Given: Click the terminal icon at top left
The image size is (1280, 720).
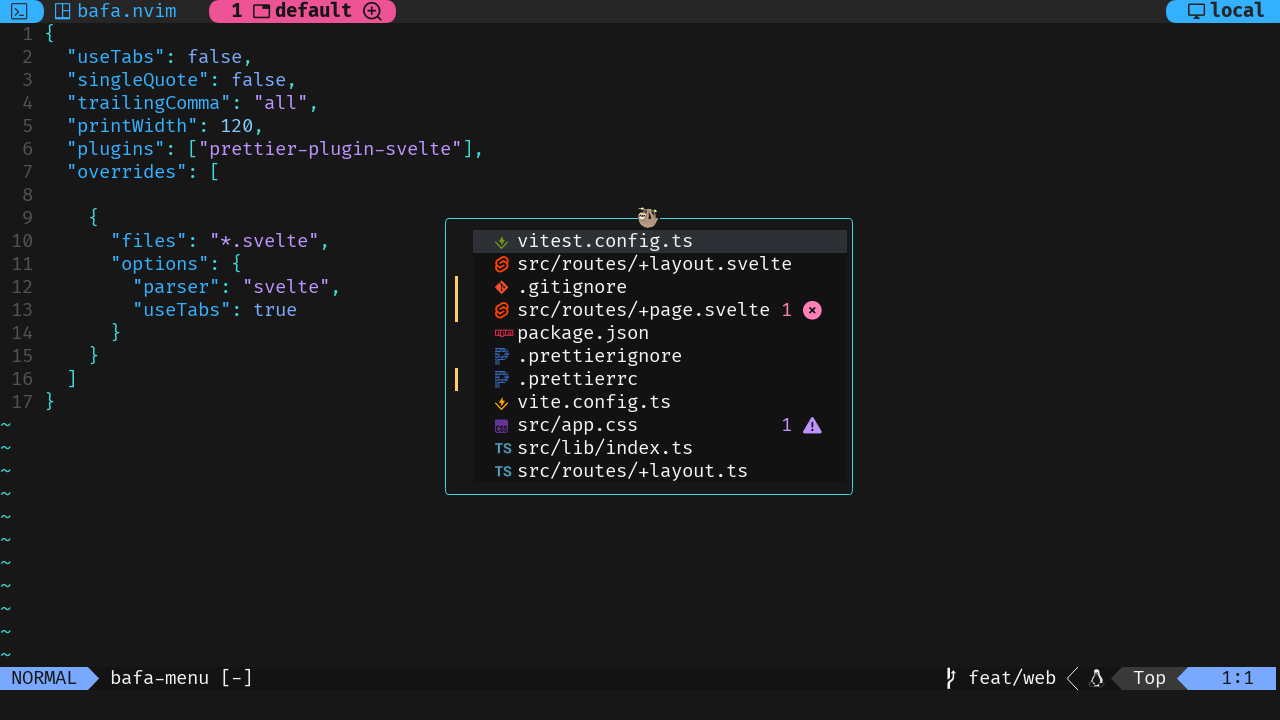Looking at the screenshot, I should coord(20,11).
